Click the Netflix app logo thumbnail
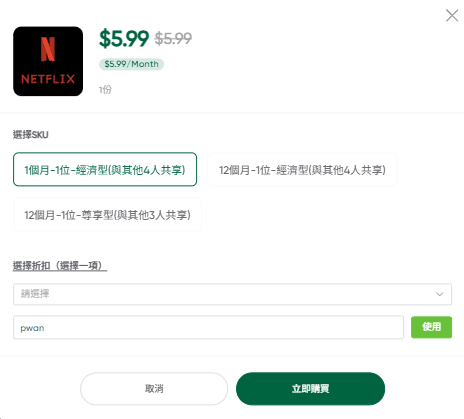 [48, 61]
